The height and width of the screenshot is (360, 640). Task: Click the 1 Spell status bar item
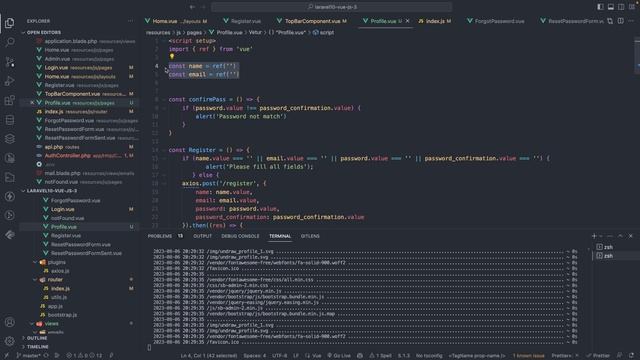pos(380,356)
